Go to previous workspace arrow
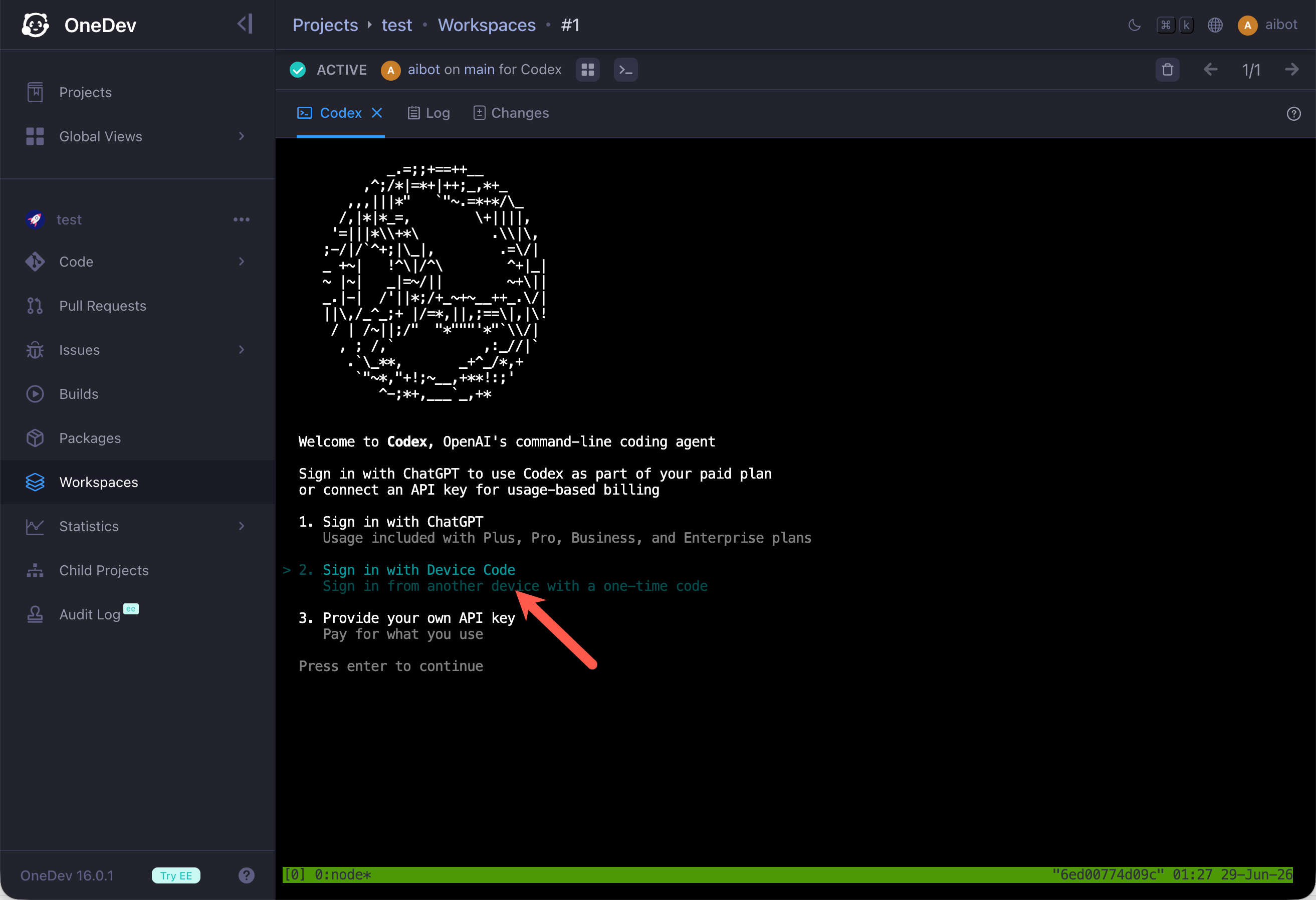The height and width of the screenshot is (900, 1316). [x=1210, y=70]
